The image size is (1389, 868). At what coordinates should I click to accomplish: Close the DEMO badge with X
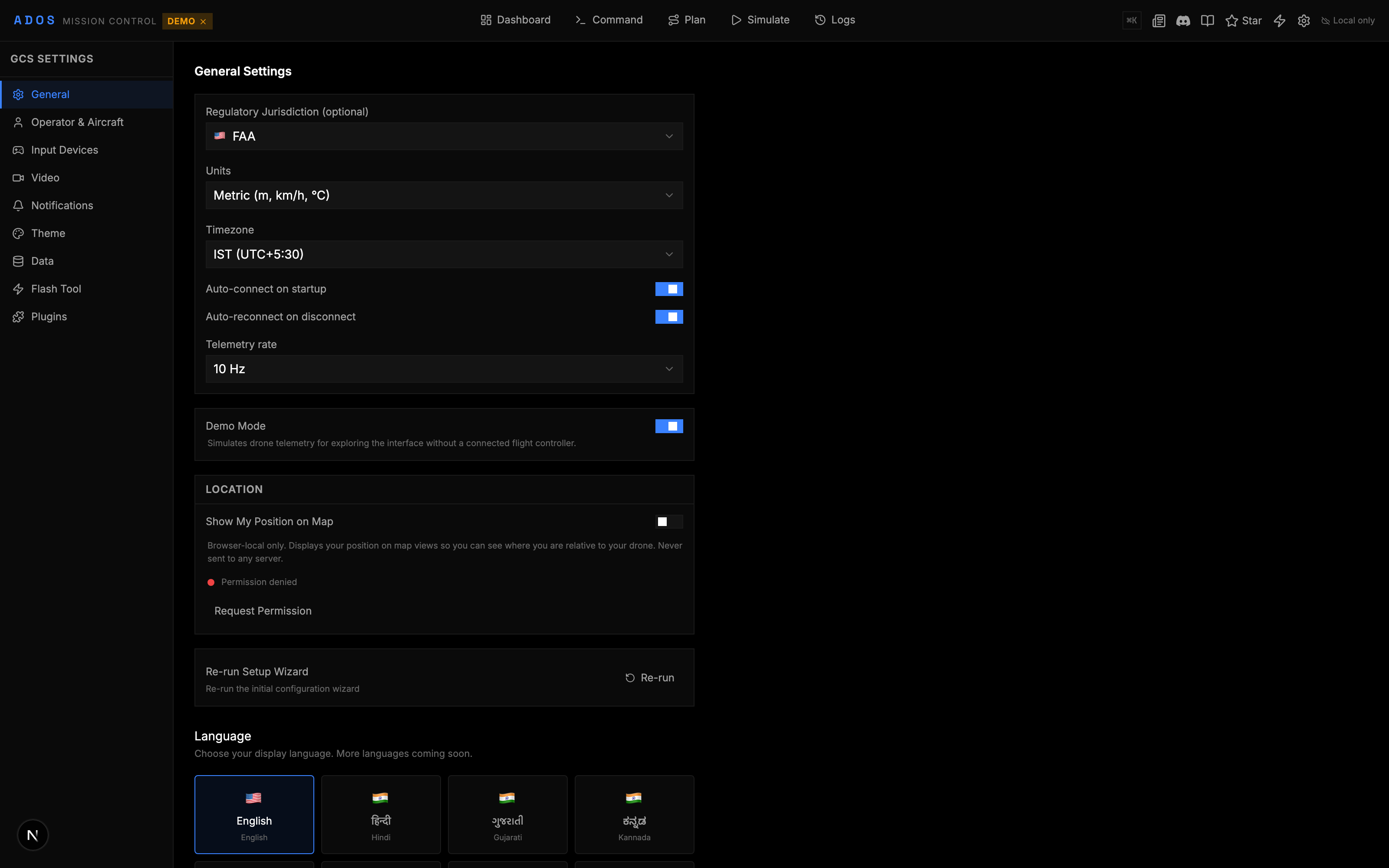[203, 21]
